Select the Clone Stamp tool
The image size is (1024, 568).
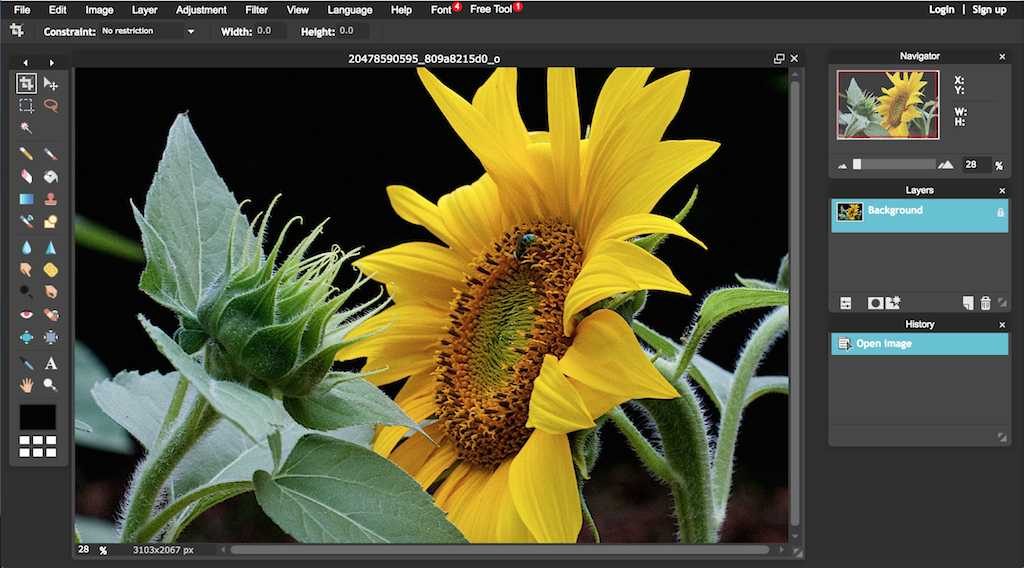tap(51, 199)
